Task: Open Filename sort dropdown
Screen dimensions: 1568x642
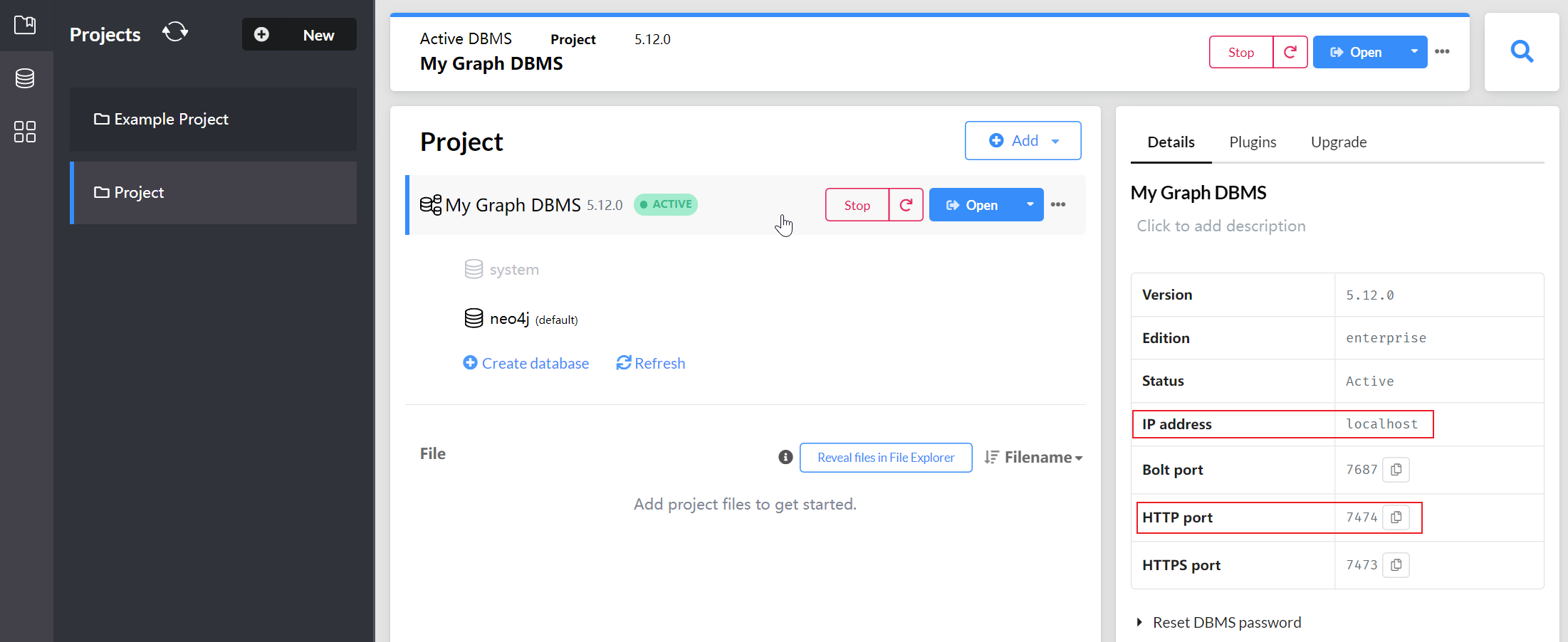Action: tap(1033, 458)
